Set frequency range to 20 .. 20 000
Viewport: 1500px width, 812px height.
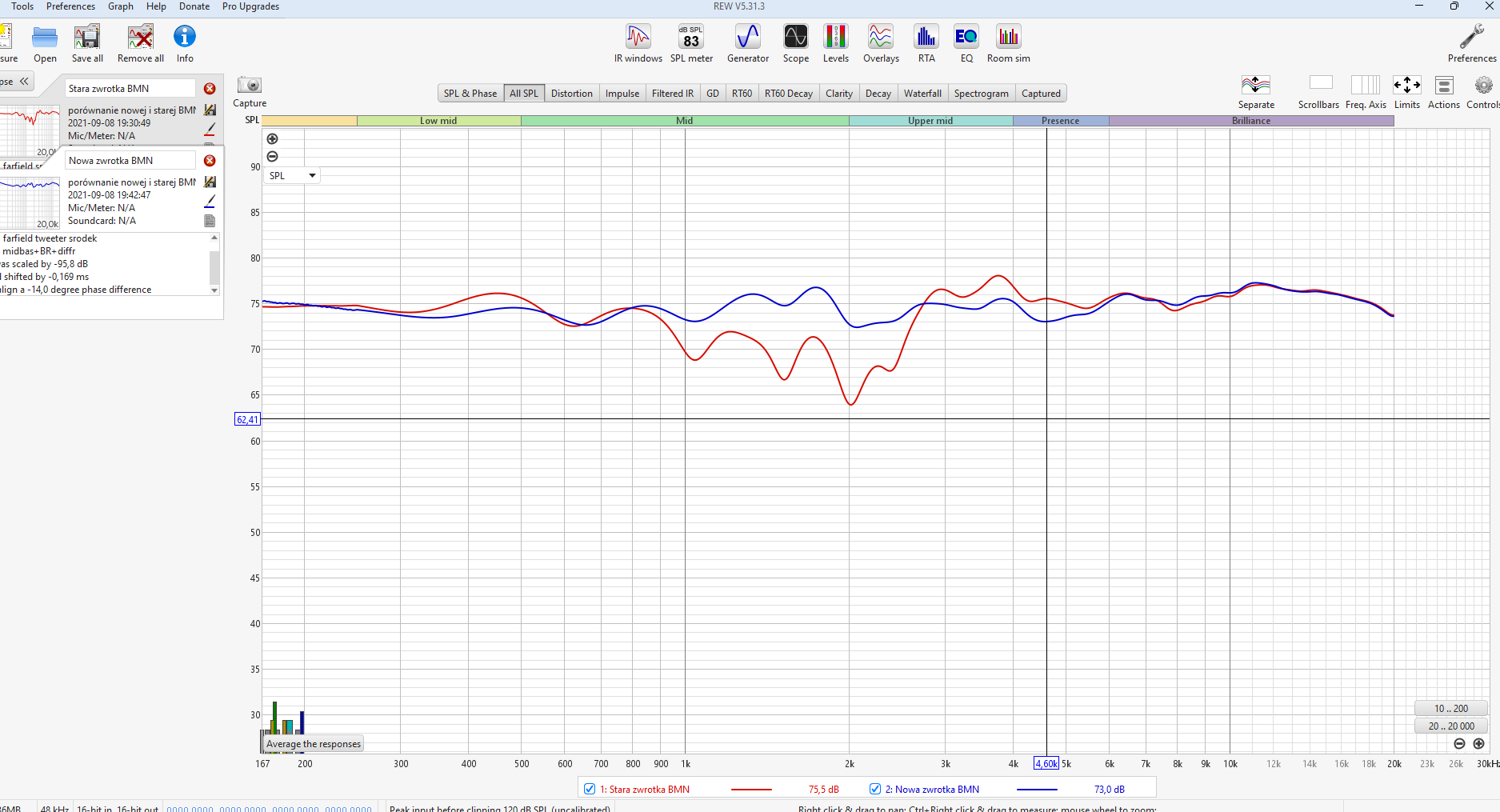point(1451,726)
